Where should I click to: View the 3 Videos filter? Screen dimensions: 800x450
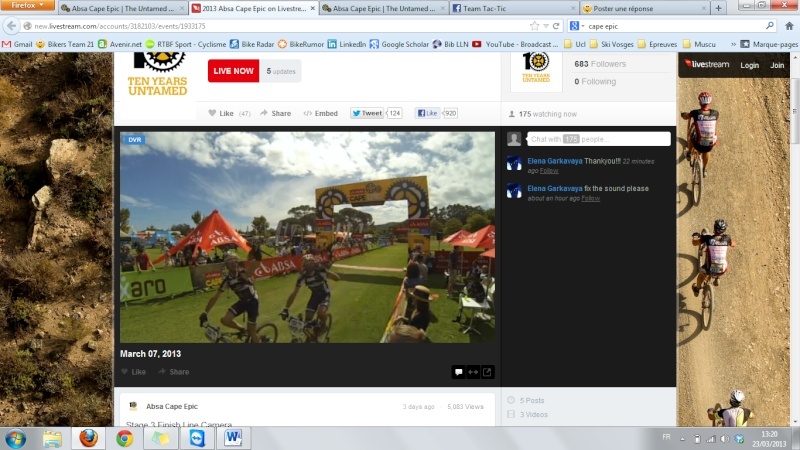528,415
